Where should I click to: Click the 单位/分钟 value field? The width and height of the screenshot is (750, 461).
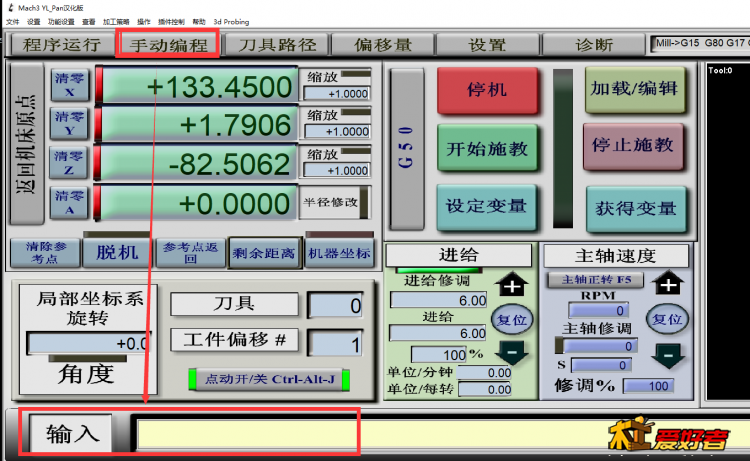click(485, 373)
